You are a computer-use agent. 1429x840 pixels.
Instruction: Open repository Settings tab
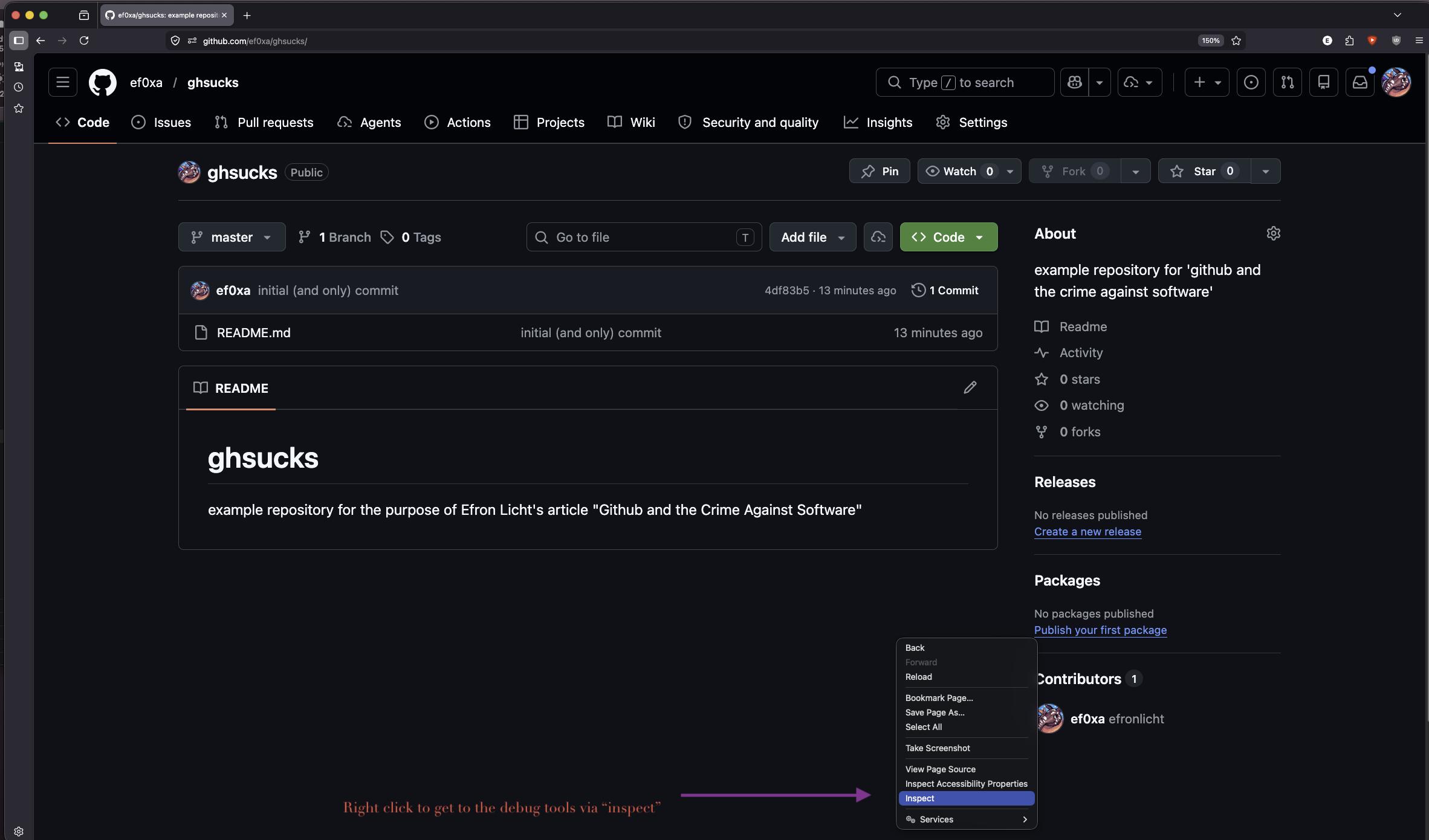pos(972,123)
